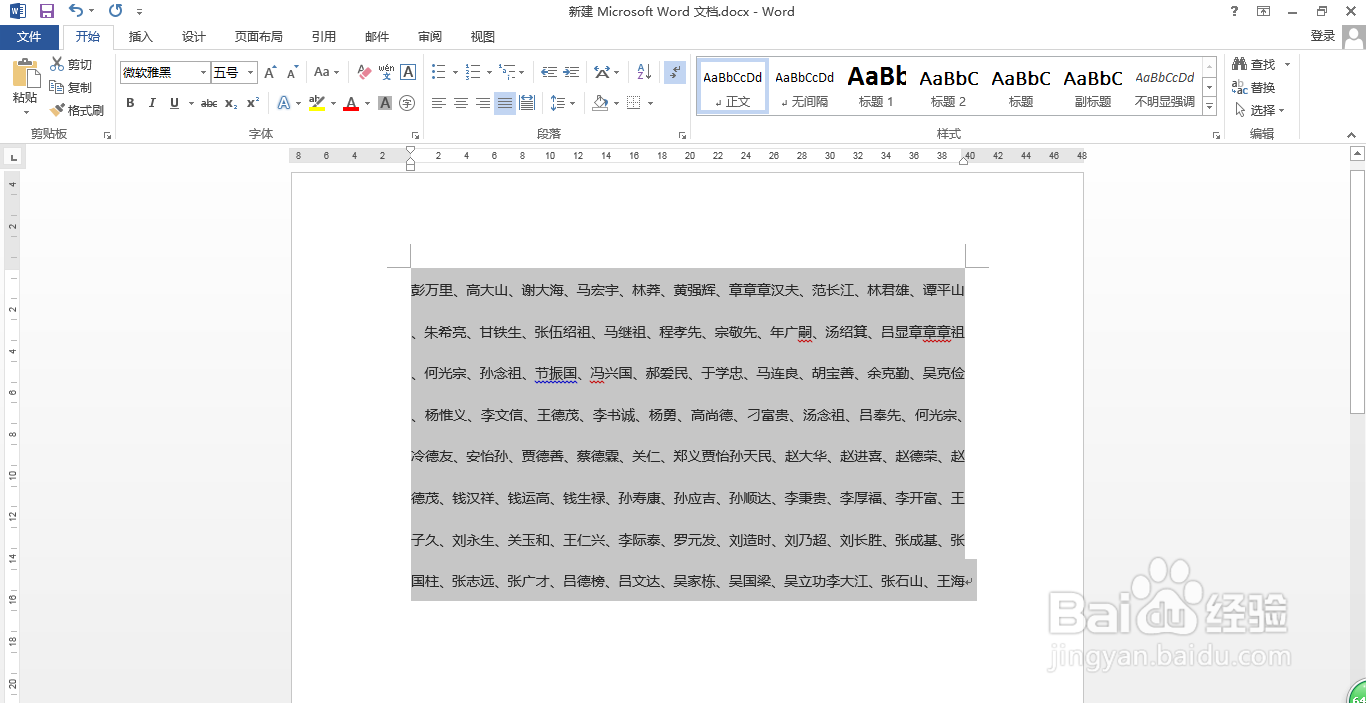
Task: Apply strikethrough to the selected names
Action: pos(207,103)
